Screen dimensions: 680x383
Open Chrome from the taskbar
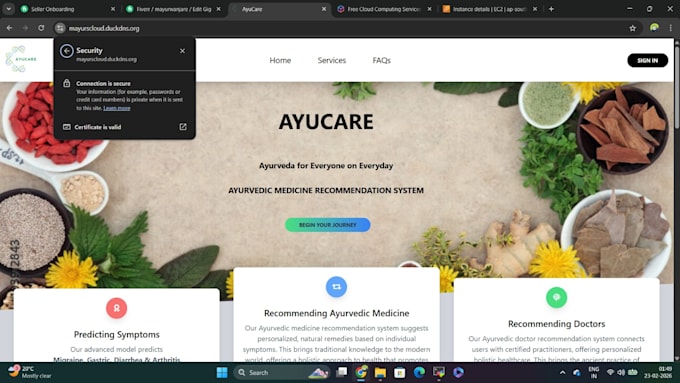tap(361, 372)
